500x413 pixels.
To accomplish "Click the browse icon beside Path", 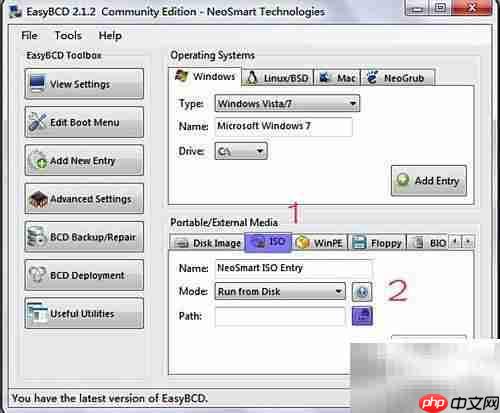I will pyautogui.click(x=362, y=316).
